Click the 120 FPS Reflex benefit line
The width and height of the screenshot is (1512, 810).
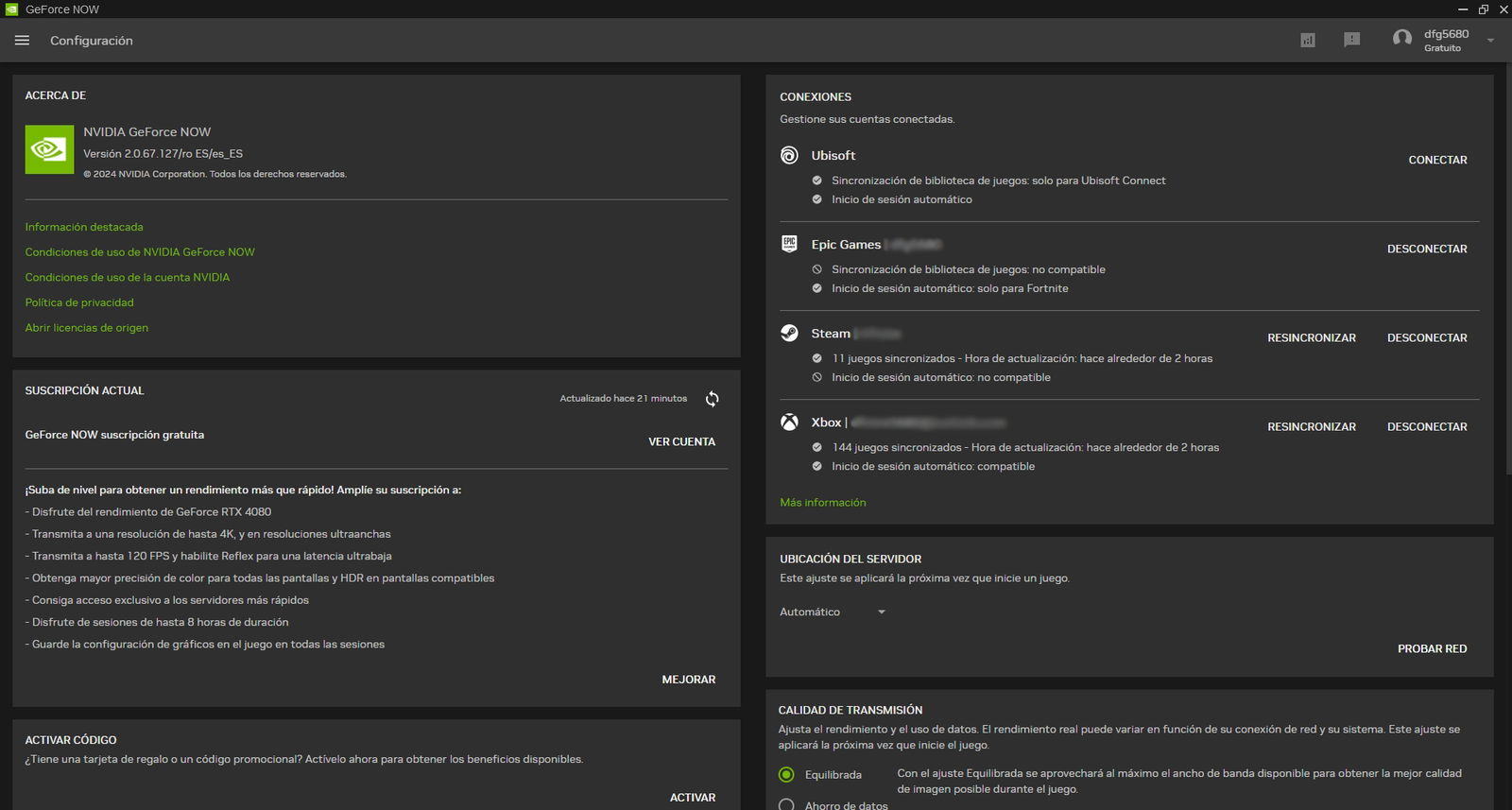click(x=209, y=556)
